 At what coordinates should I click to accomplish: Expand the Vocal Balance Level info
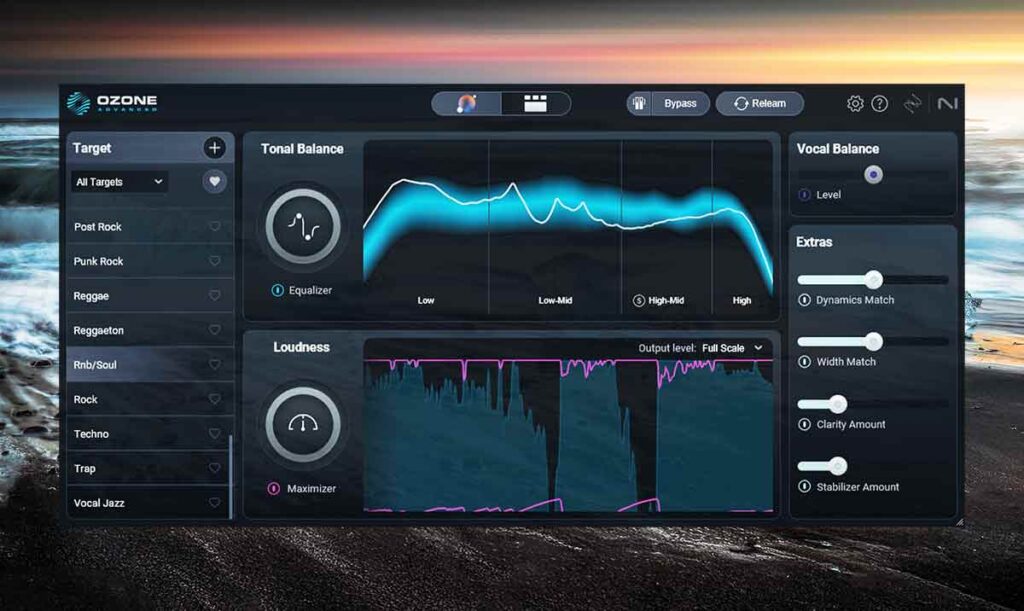tap(805, 195)
